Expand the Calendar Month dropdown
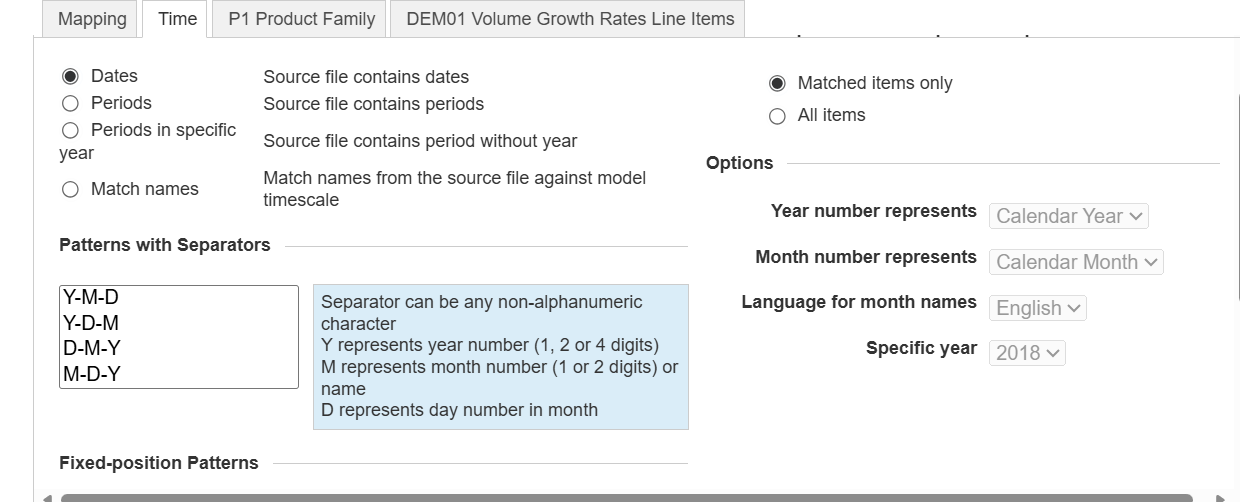 click(1077, 262)
